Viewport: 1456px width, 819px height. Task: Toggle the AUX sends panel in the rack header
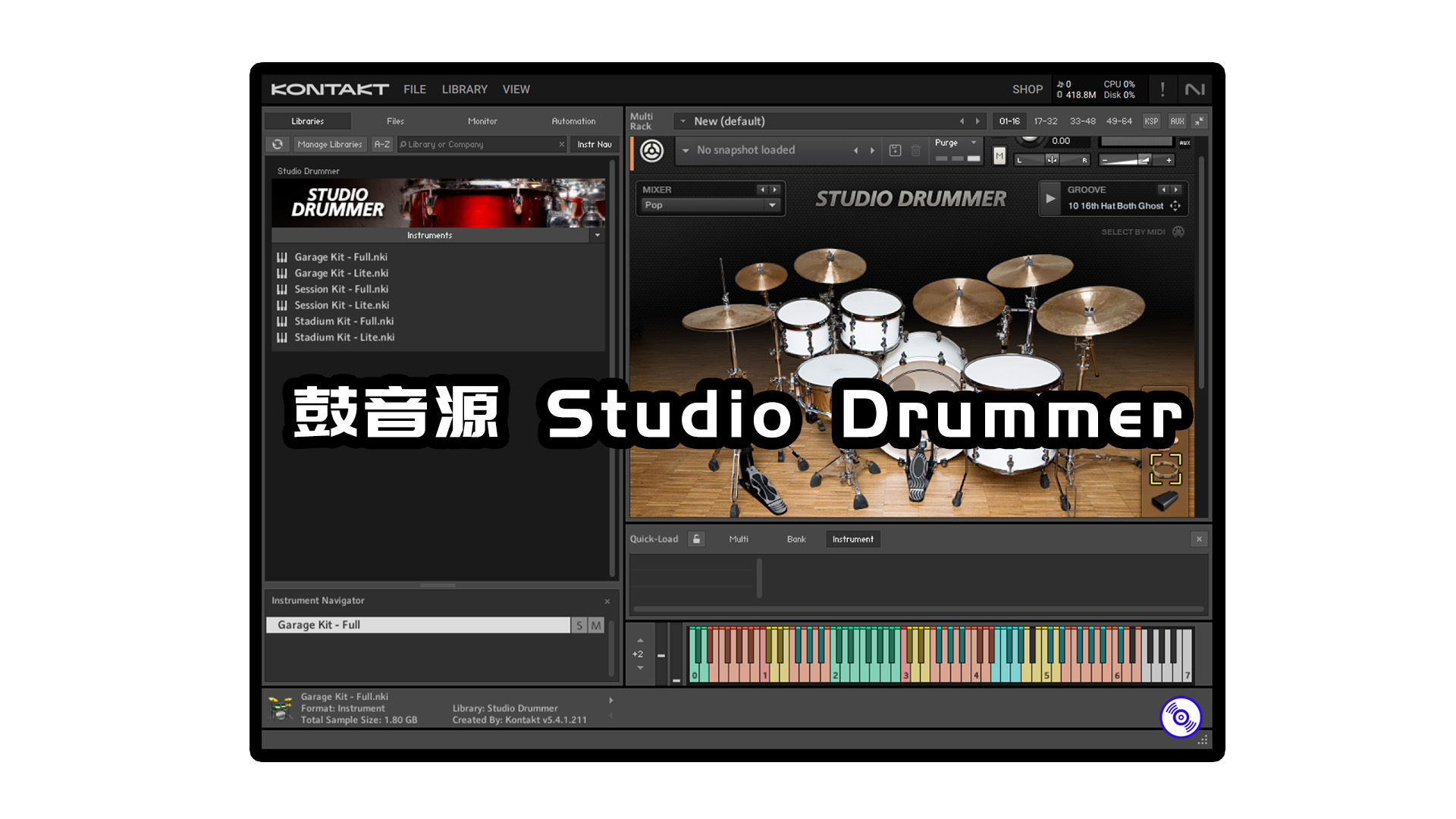click(x=1177, y=121)
